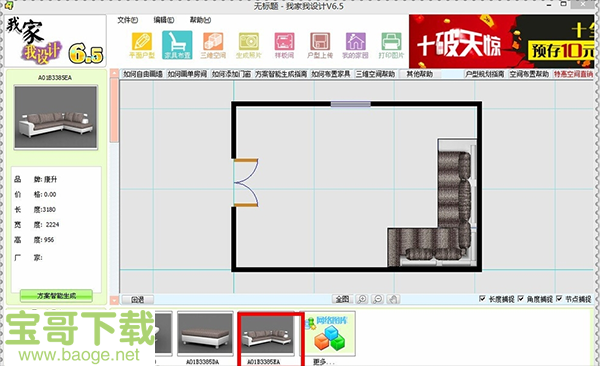Click the vertical scrollbar pink thumb

tap(114, 110)
